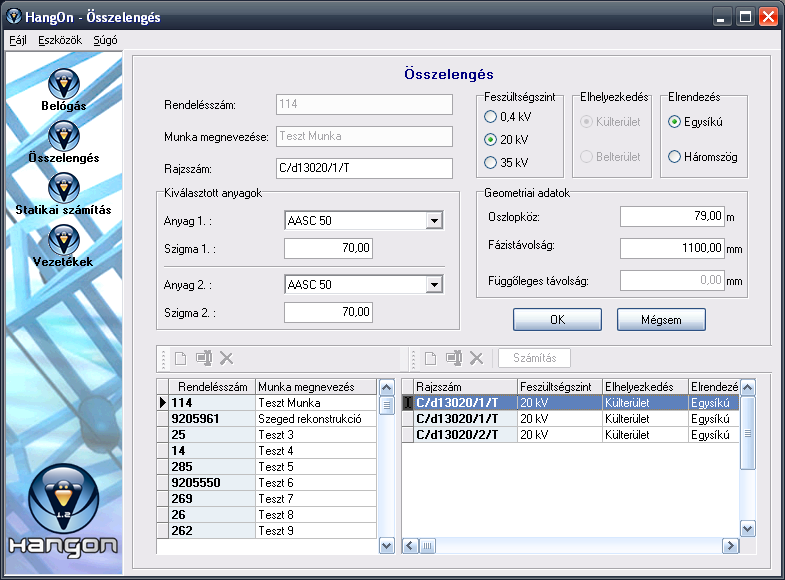Click the drawings table horizontal scrollbar
This screenshot has width=785, height=580.
(x=580, y=546)
